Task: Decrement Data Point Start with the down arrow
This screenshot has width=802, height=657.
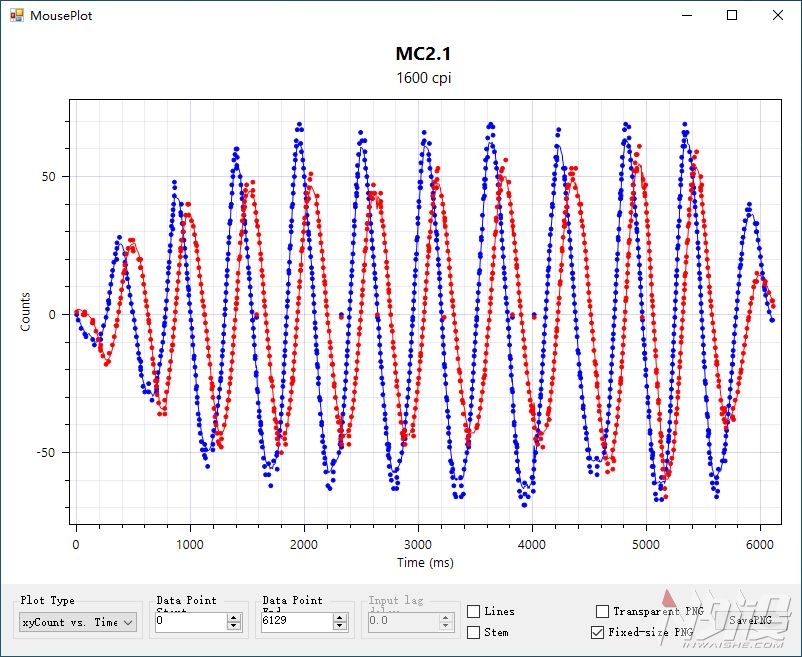Action: coord(234,626)
